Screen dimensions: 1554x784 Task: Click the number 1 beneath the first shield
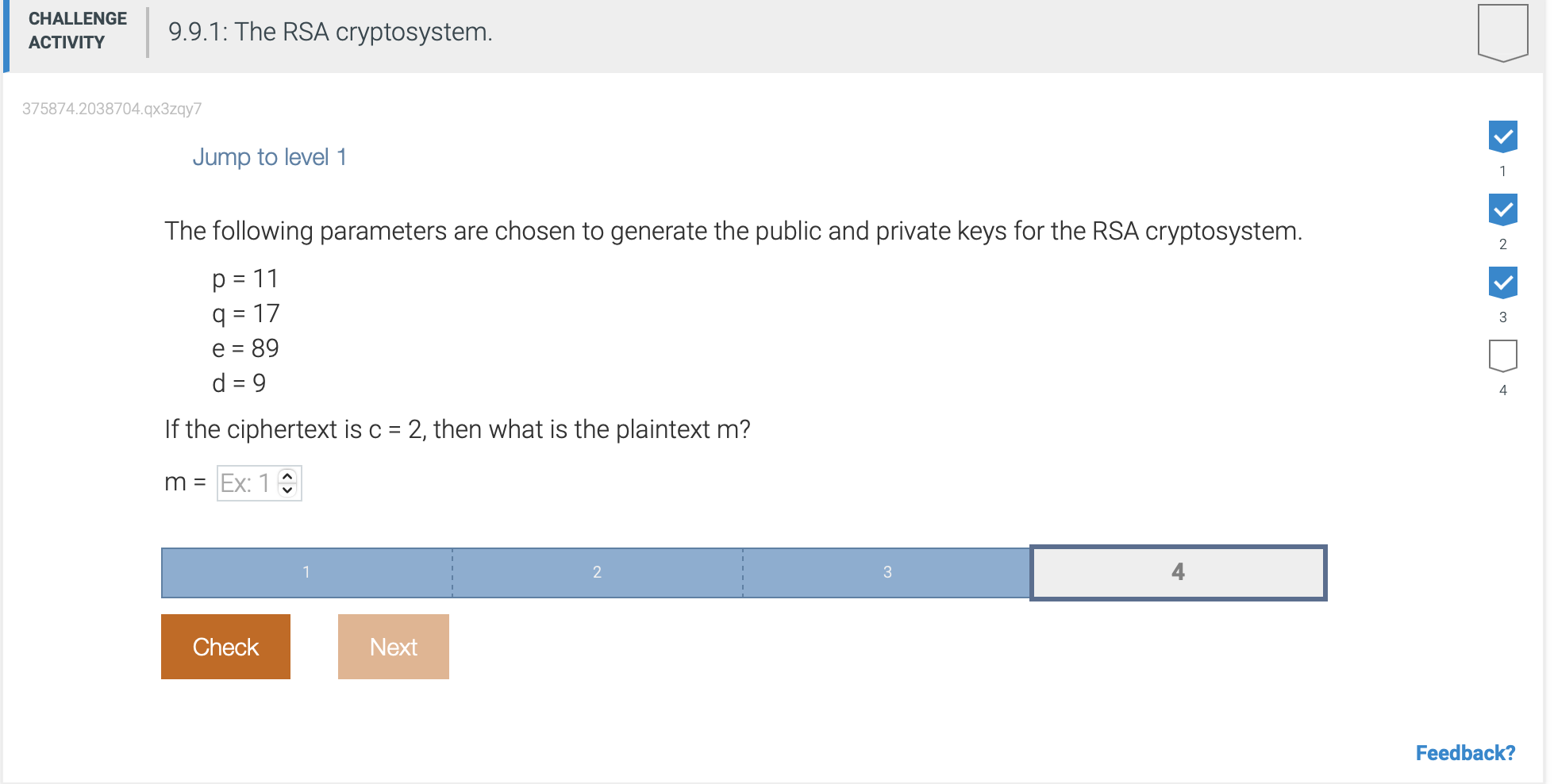1502,171
